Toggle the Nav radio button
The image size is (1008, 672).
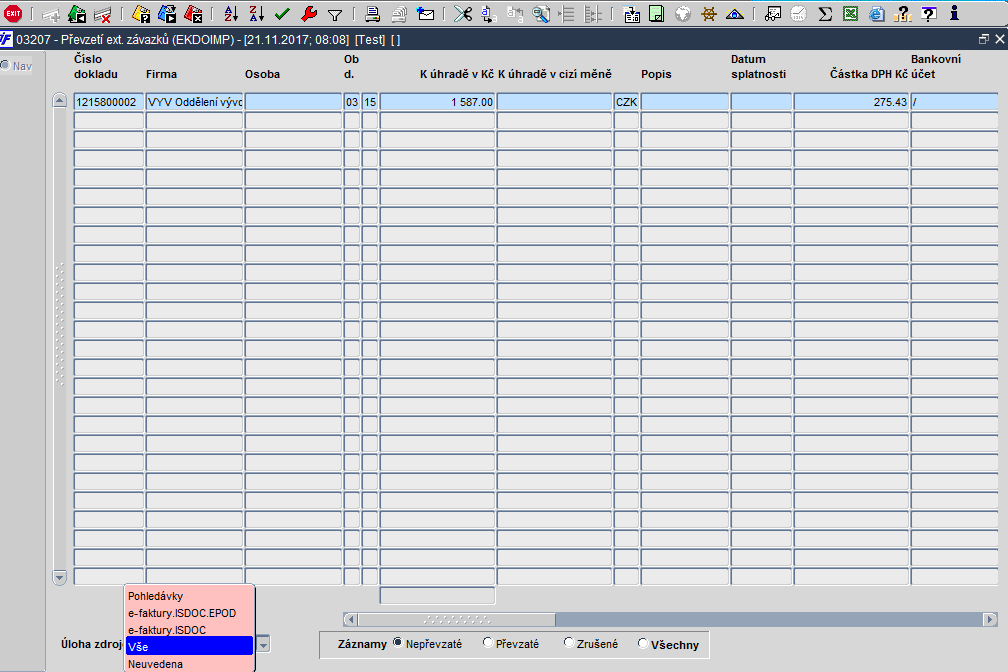[x=4, y=65]
